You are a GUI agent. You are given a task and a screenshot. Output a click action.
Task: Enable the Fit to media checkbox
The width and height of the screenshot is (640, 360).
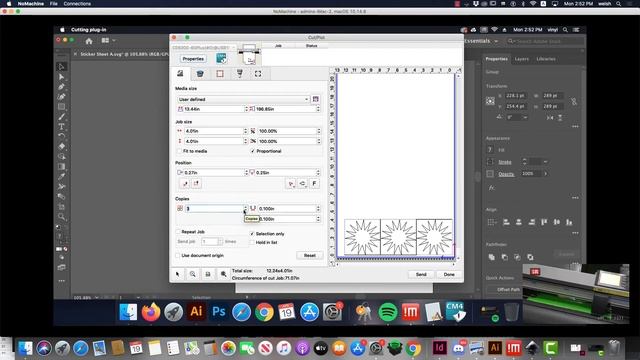[x=179, y=151]
